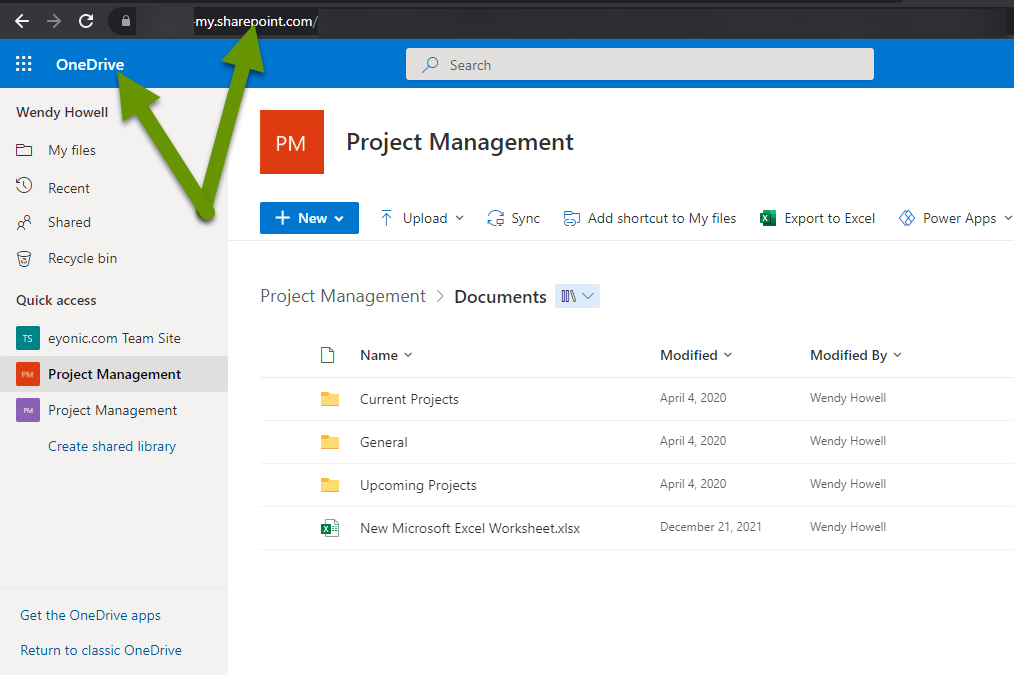Image resolution: width=1014 pixels, height=675 pixels.
Task: Click the December 21, 2021 date cell
Action: [x=711, y=527]
